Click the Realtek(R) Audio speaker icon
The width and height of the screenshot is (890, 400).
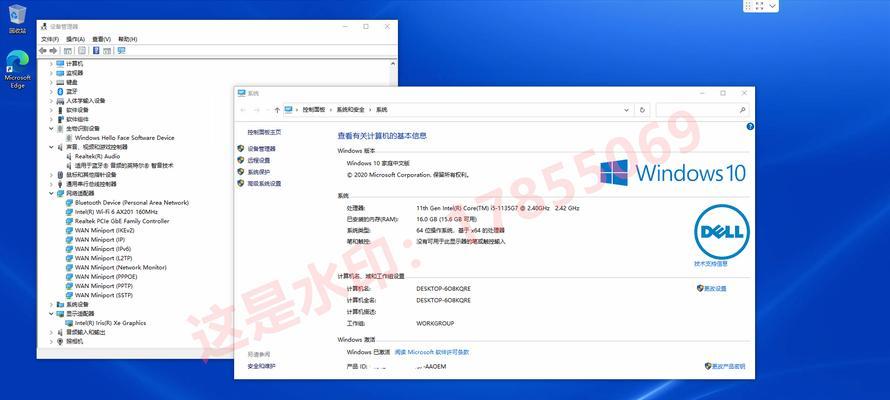pos(69,156)
